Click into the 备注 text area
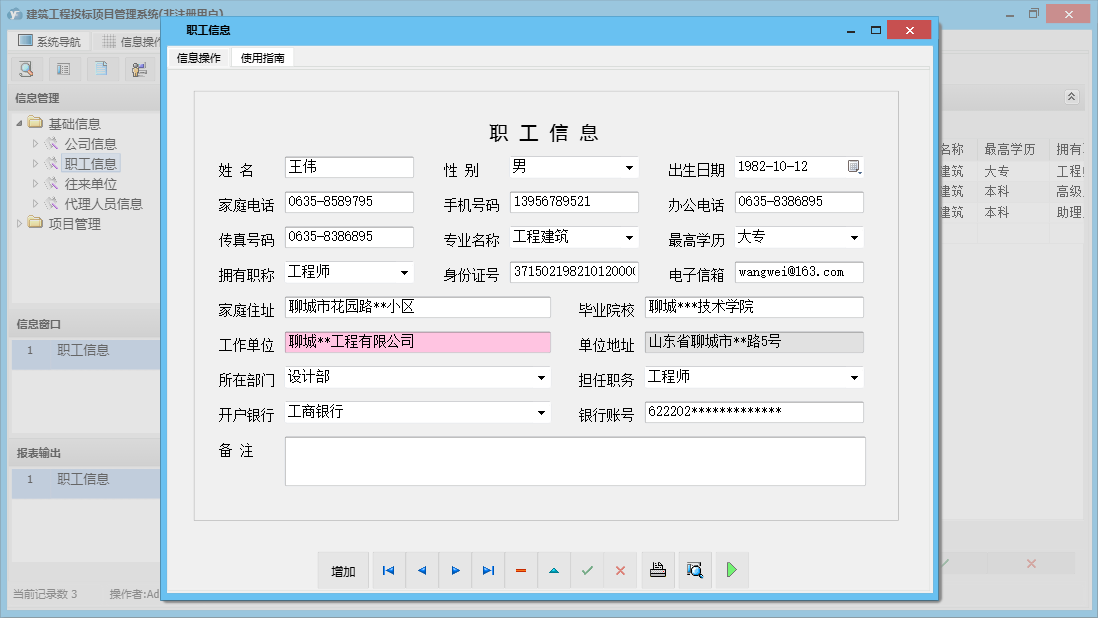1098x618 pixels. point(574,461)
